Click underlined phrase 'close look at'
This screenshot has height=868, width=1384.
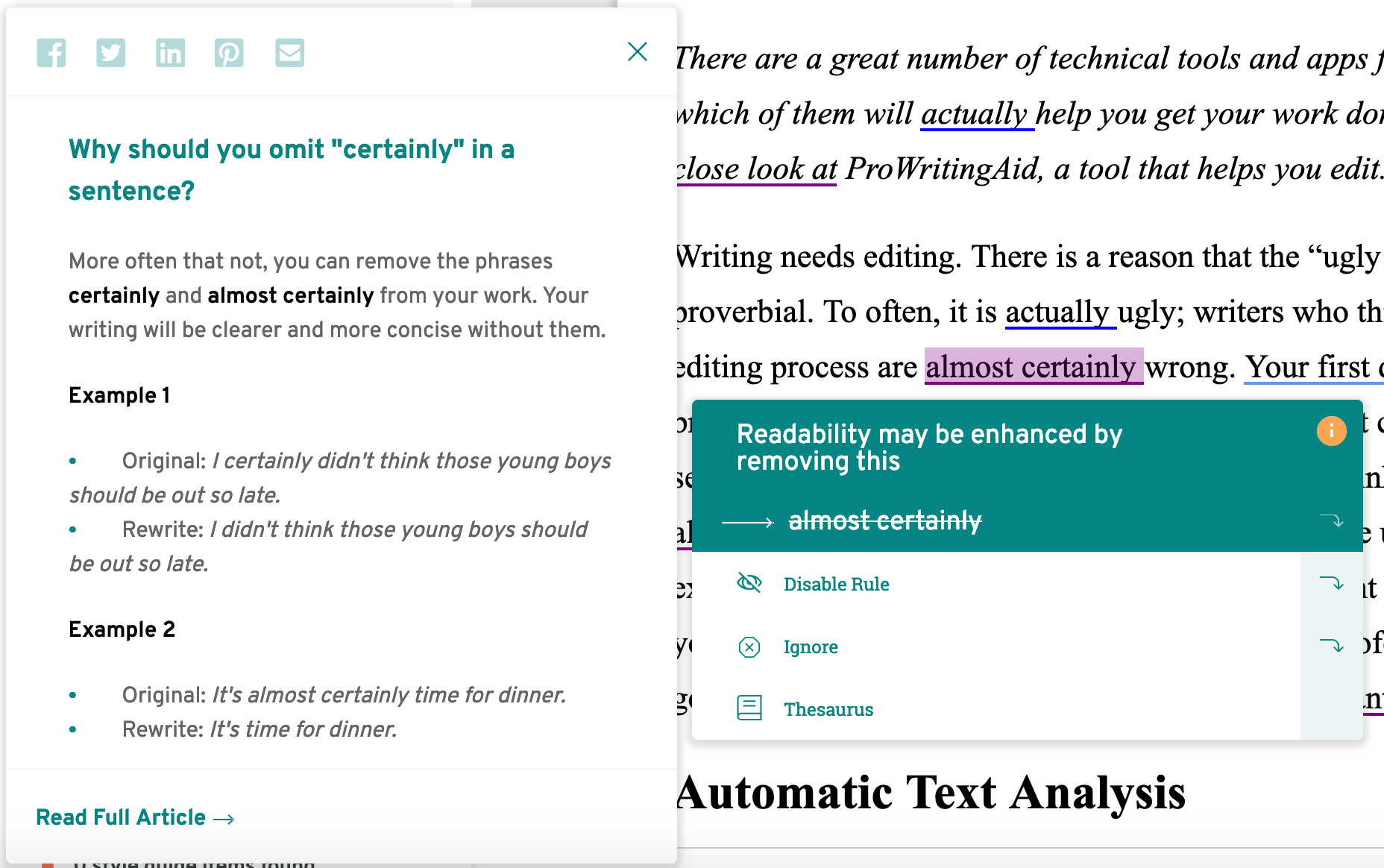tap(756, 169)
